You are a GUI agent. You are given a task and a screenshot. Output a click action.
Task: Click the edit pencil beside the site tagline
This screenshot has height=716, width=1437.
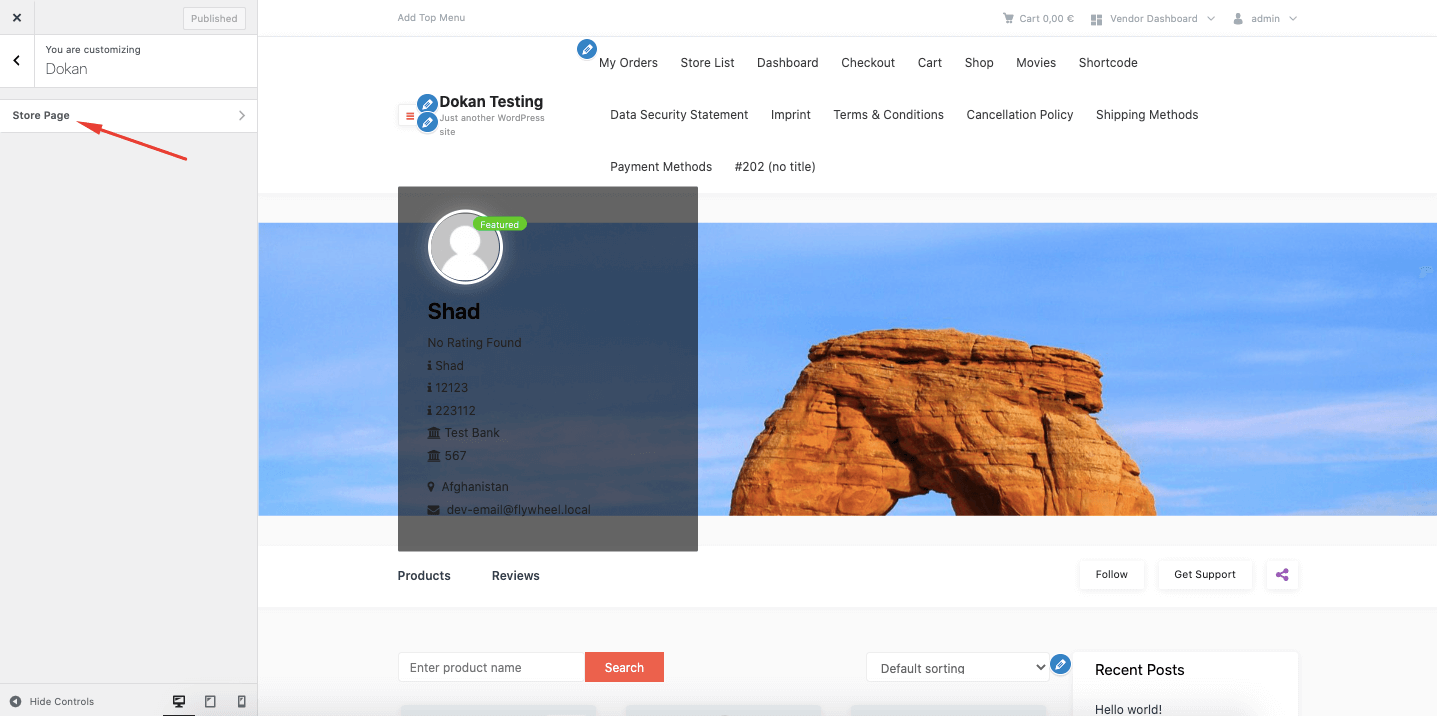pyautogui.click(x=427, y=123)
